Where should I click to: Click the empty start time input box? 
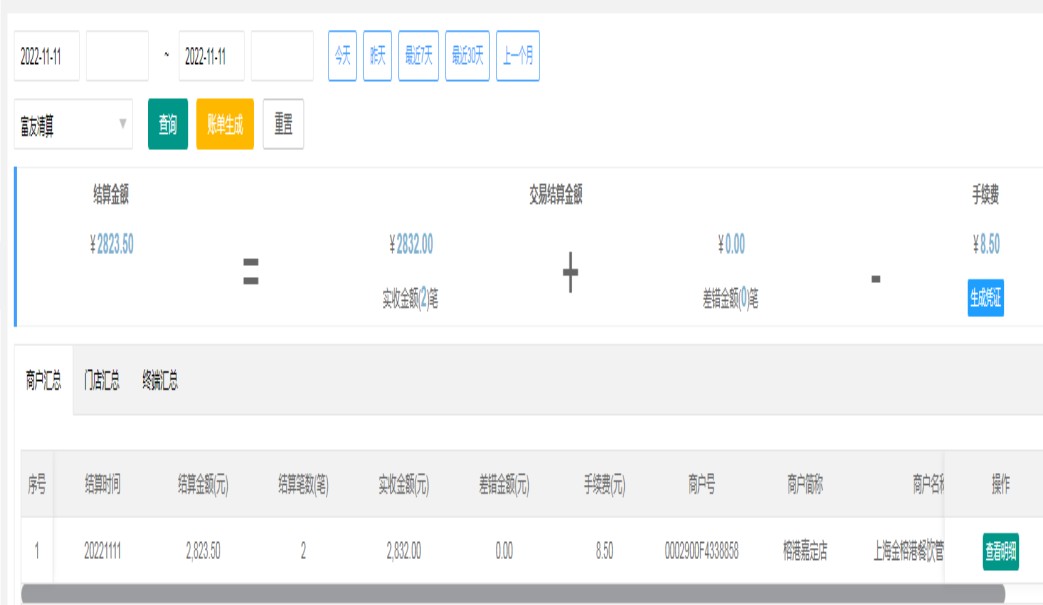[x=117, y=56]
